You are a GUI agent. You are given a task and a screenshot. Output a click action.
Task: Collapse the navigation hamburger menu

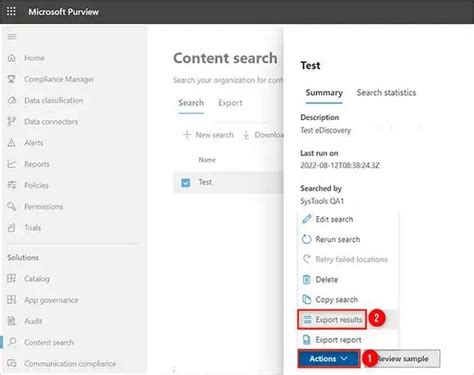[x=12, y=36]
